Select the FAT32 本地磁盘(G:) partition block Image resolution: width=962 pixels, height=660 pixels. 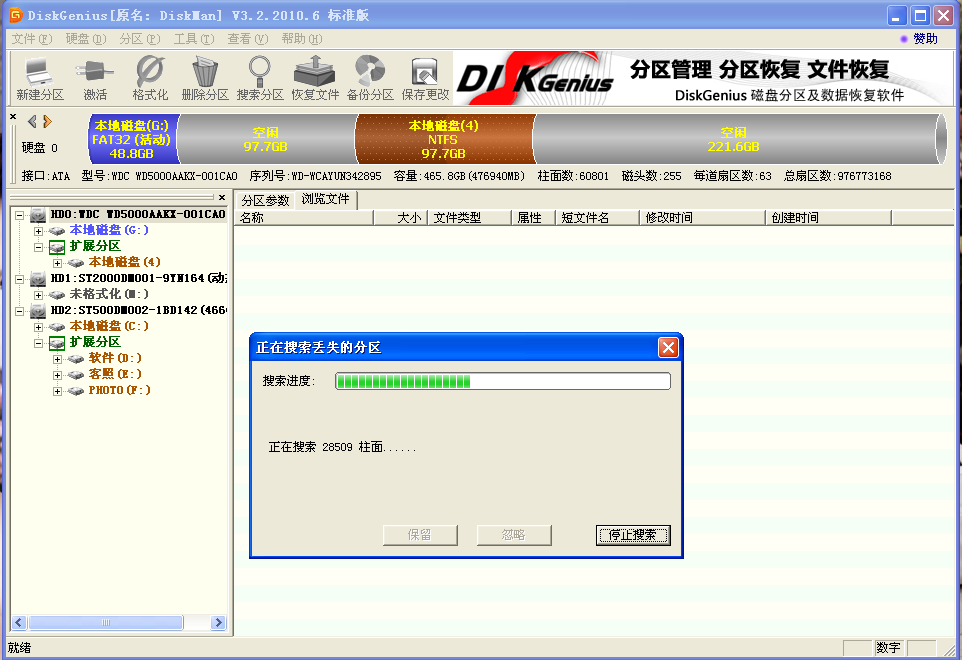point(133,139)
